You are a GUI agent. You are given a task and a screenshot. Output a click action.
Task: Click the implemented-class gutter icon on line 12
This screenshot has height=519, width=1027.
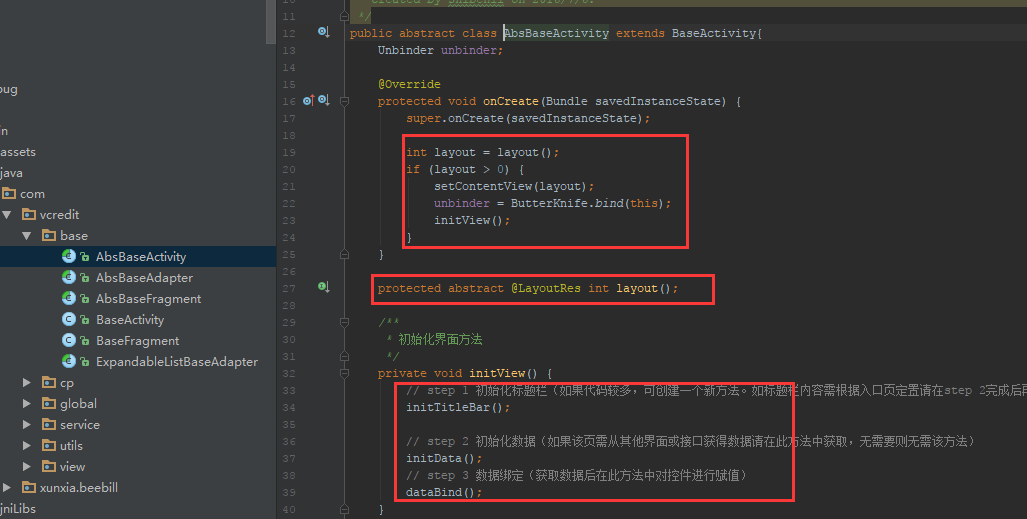323,32
